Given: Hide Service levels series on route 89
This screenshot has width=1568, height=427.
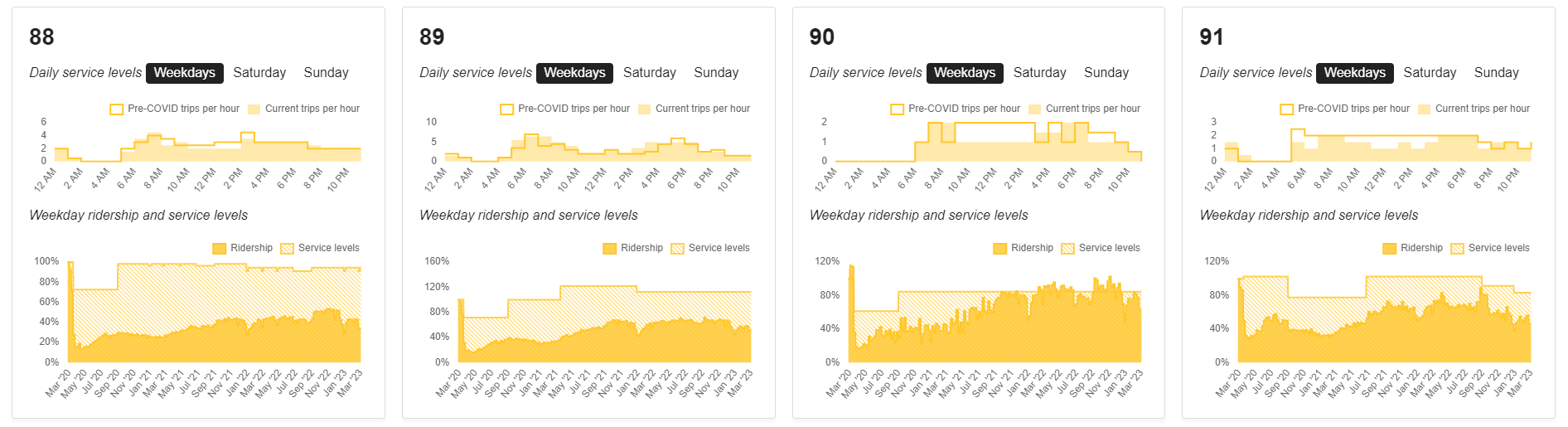Looking at the screenshot, I should coord(678,249).
